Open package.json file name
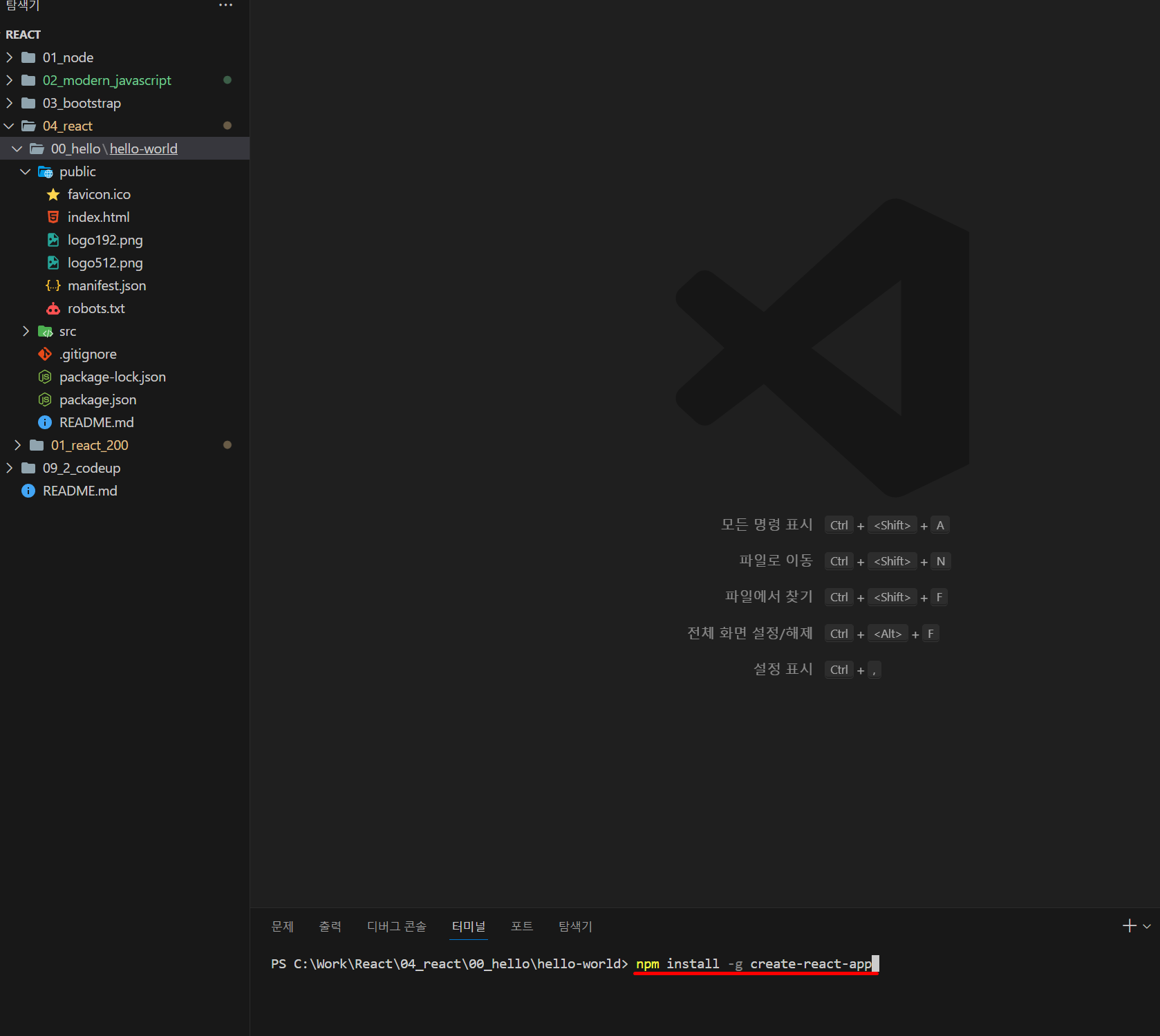 pos(97,399)
